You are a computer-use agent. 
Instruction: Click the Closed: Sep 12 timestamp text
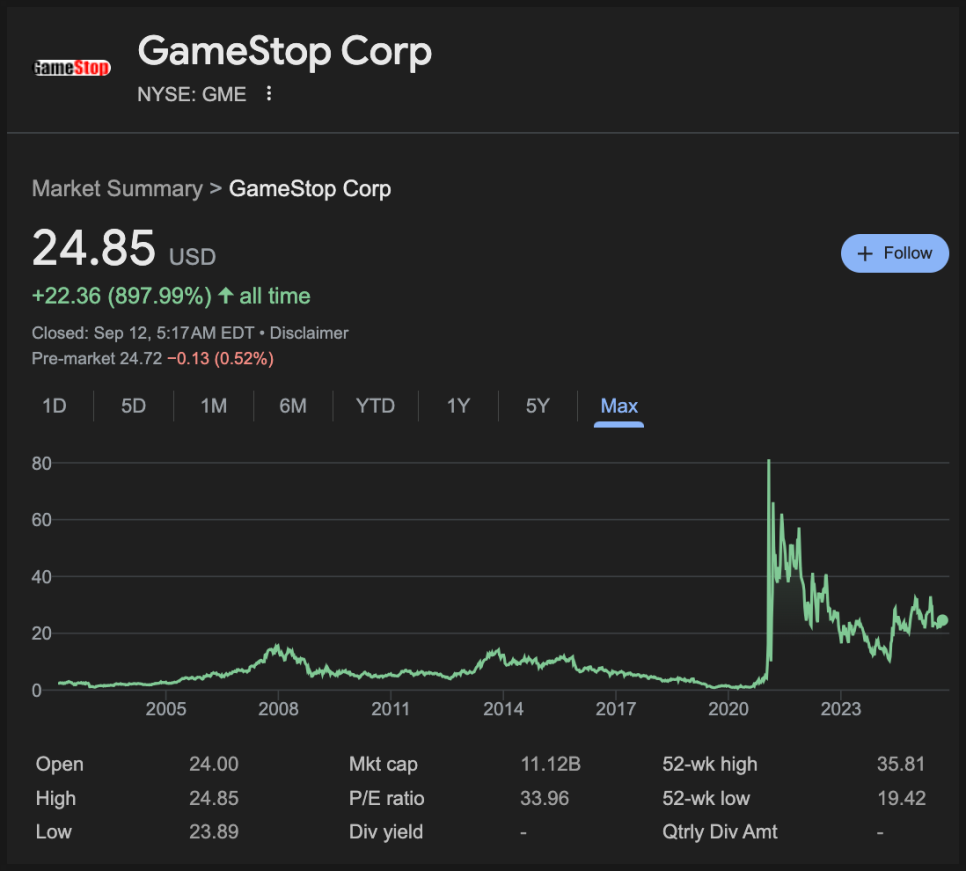coord(142,333)
